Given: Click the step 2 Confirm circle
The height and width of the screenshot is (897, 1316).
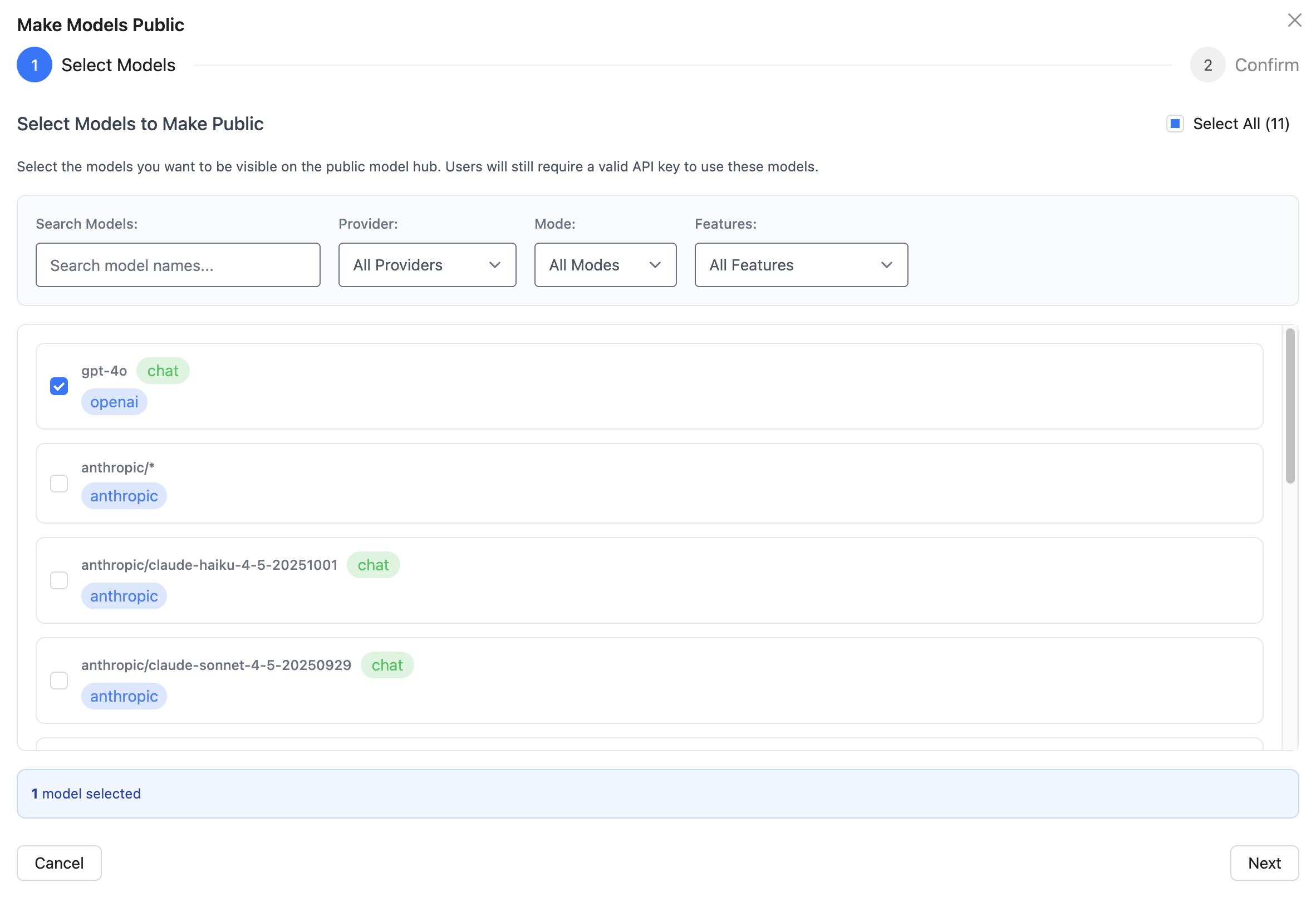Looking at the screenshot, I should (1207, 65).
